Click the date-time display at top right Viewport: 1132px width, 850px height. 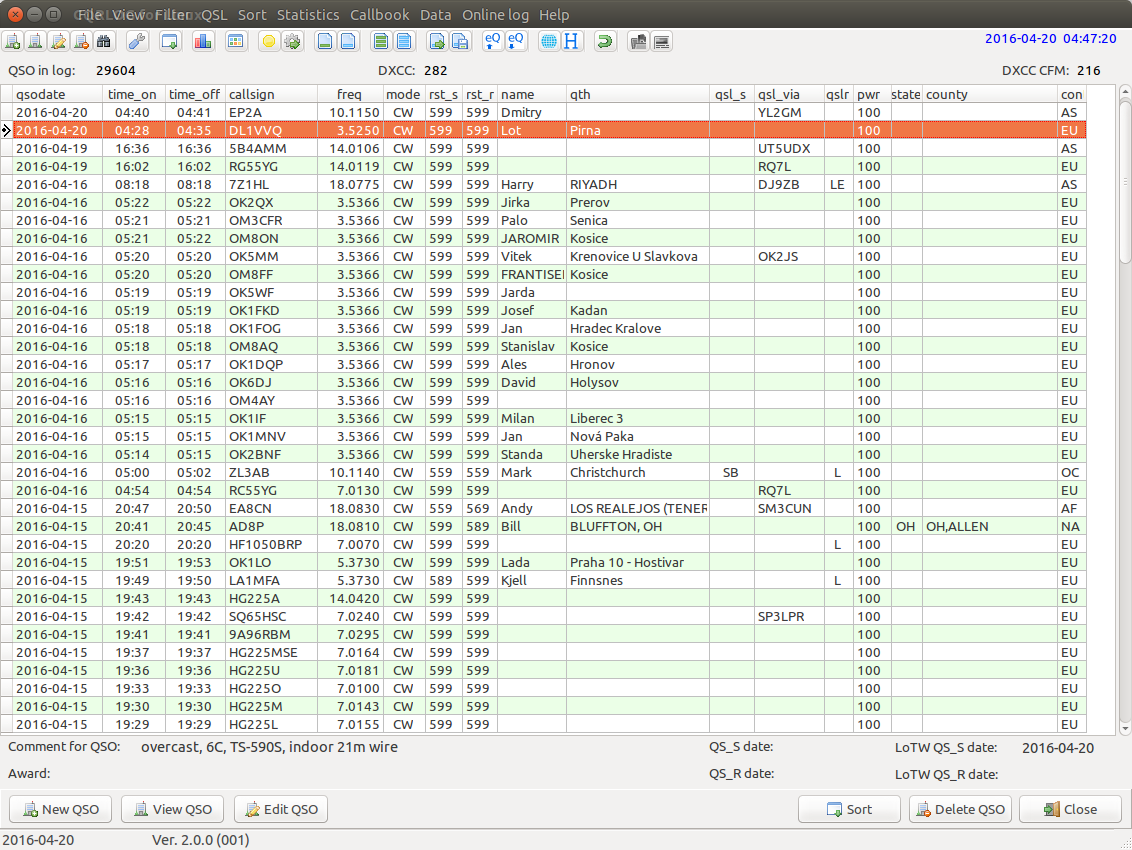point(1050,38)
